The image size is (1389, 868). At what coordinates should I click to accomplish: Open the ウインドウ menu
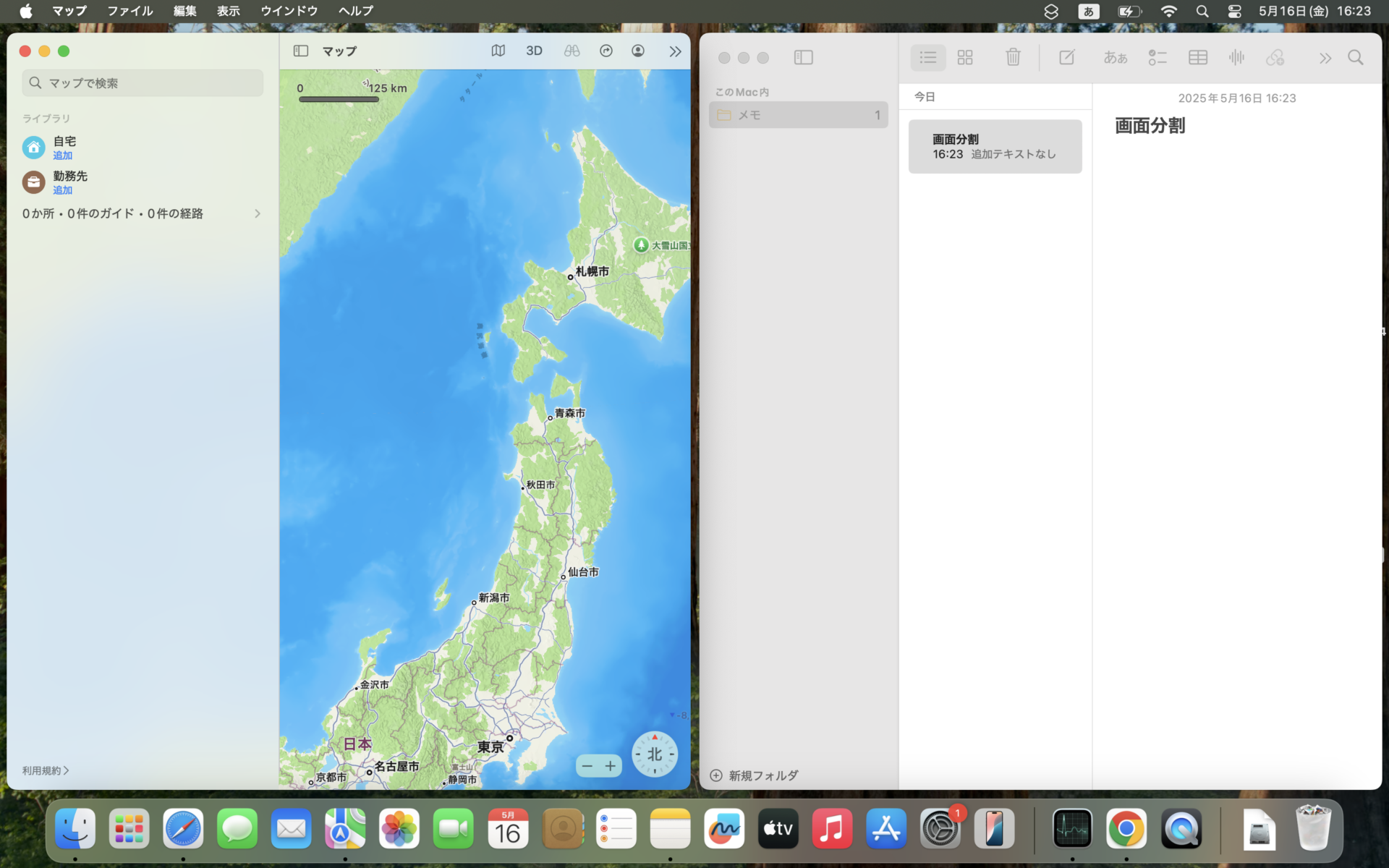[x=289, y=11]
